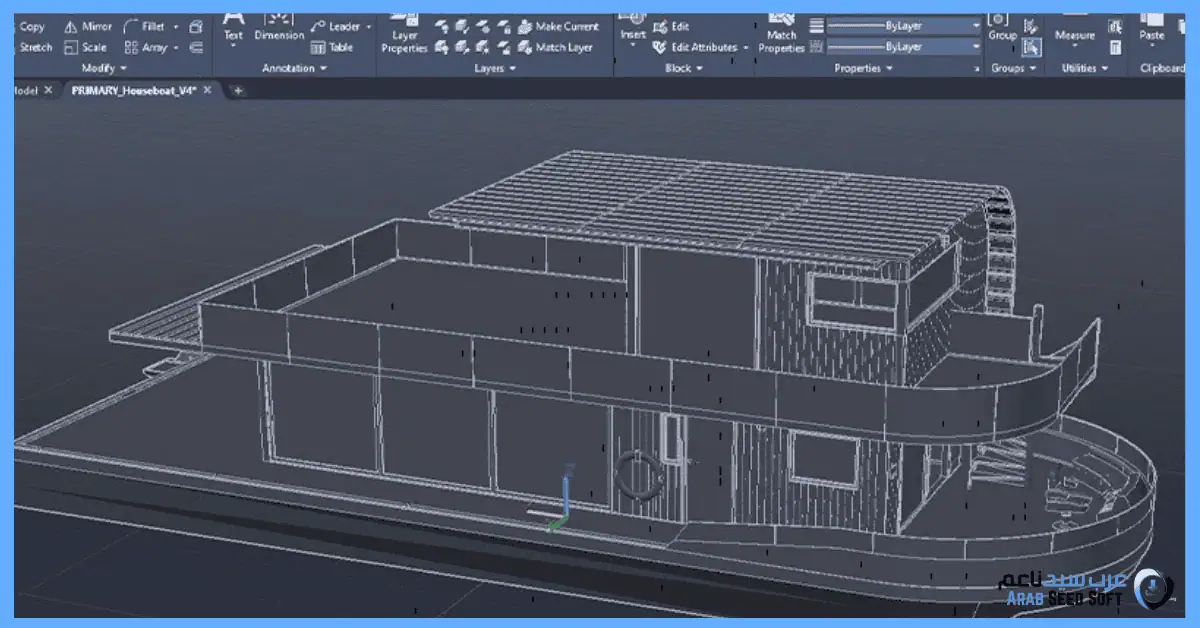Image resolution: width=1200 pixels, height=628 pixels.
Task: Select the Mirror tool
Action: (88, 27)
